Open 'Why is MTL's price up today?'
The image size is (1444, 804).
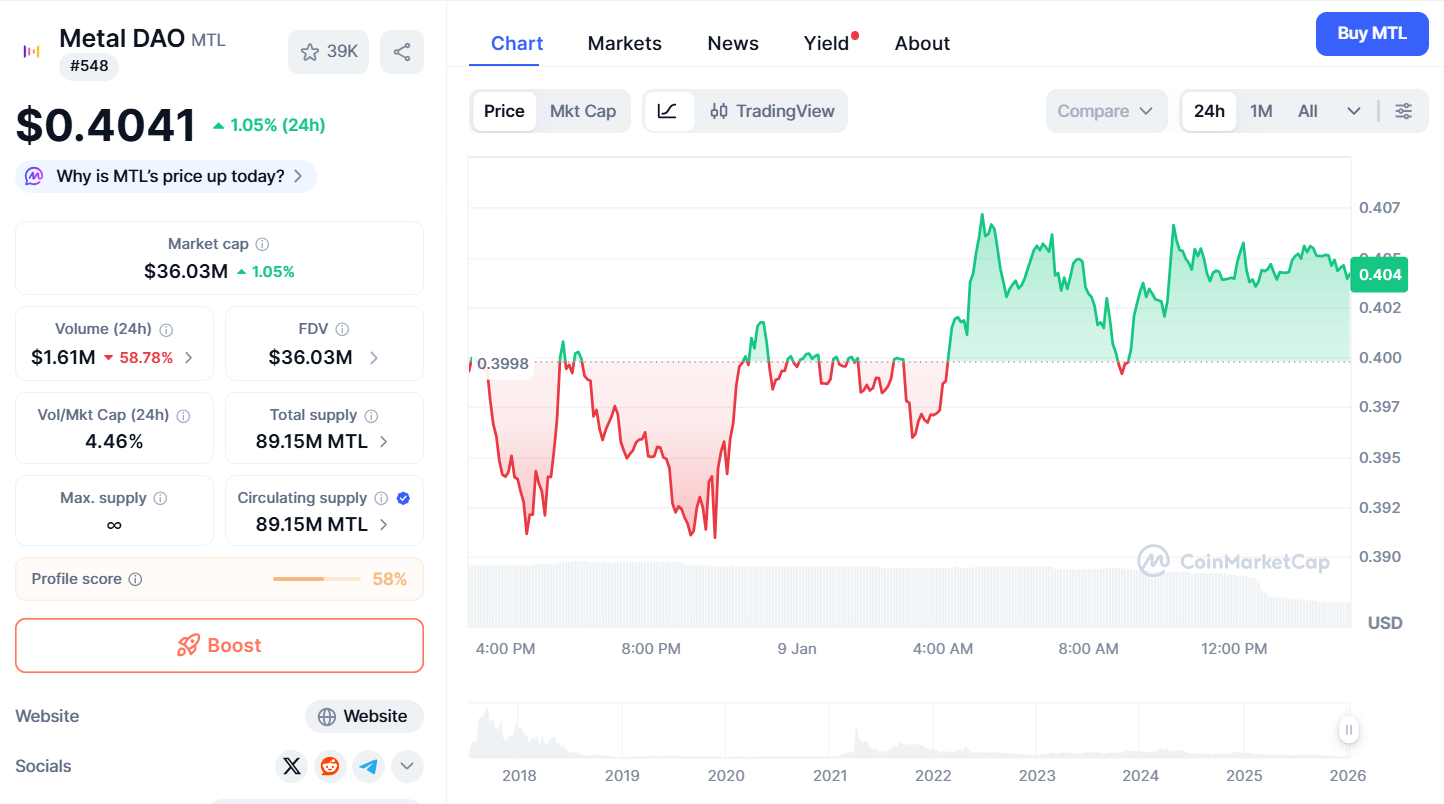166,177
